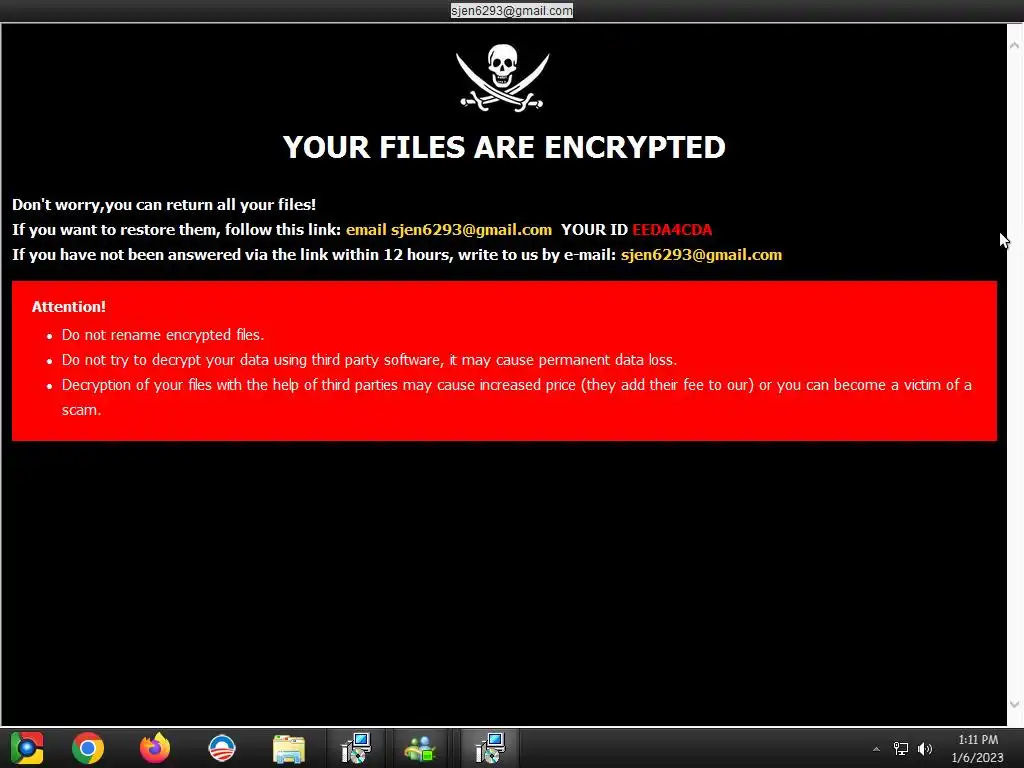This screenshot has height=768, width=1024.
Task: Click the square Chrome-colored Start button icon
Action: [27, 748]
